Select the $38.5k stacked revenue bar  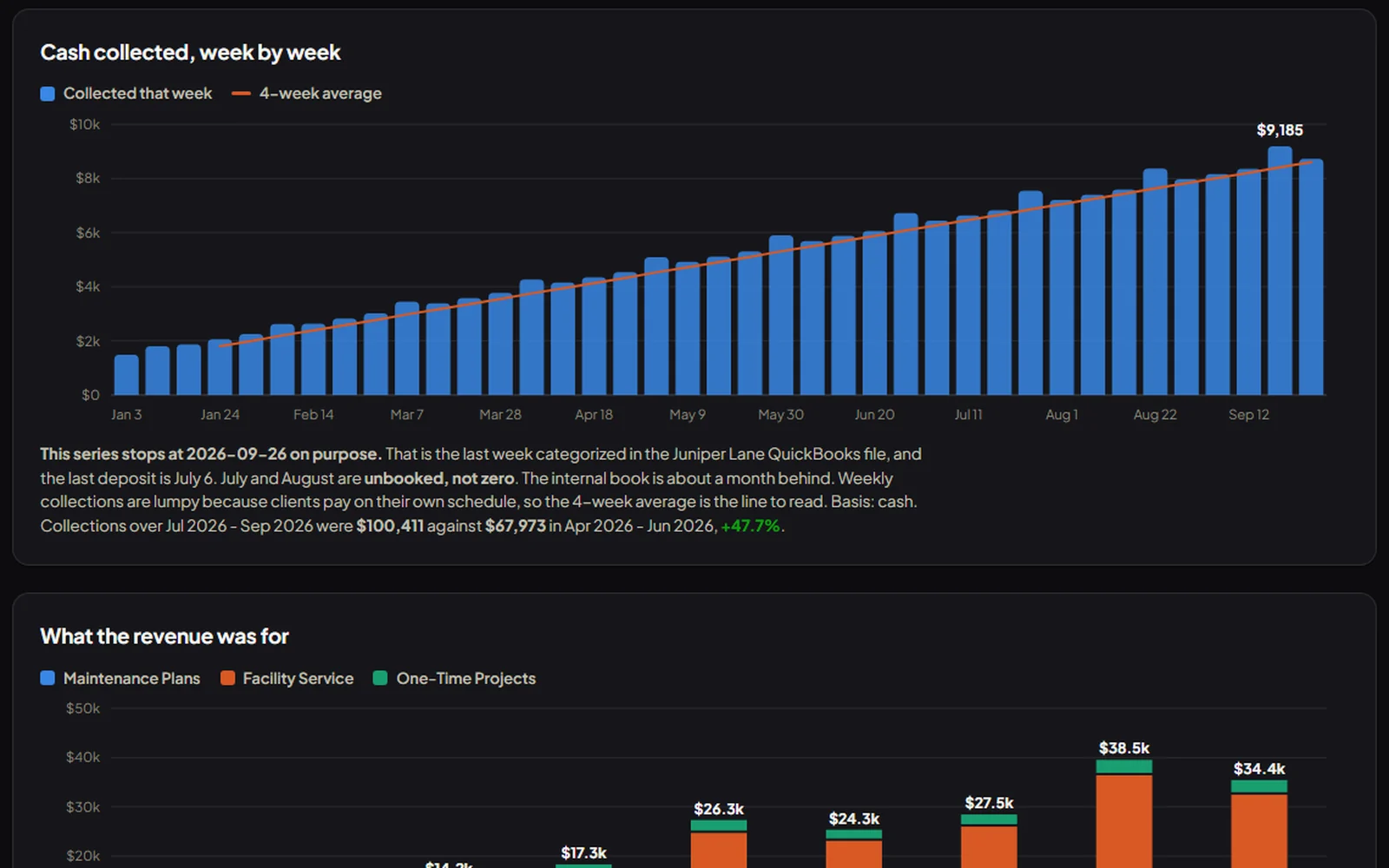(1124, 813)
